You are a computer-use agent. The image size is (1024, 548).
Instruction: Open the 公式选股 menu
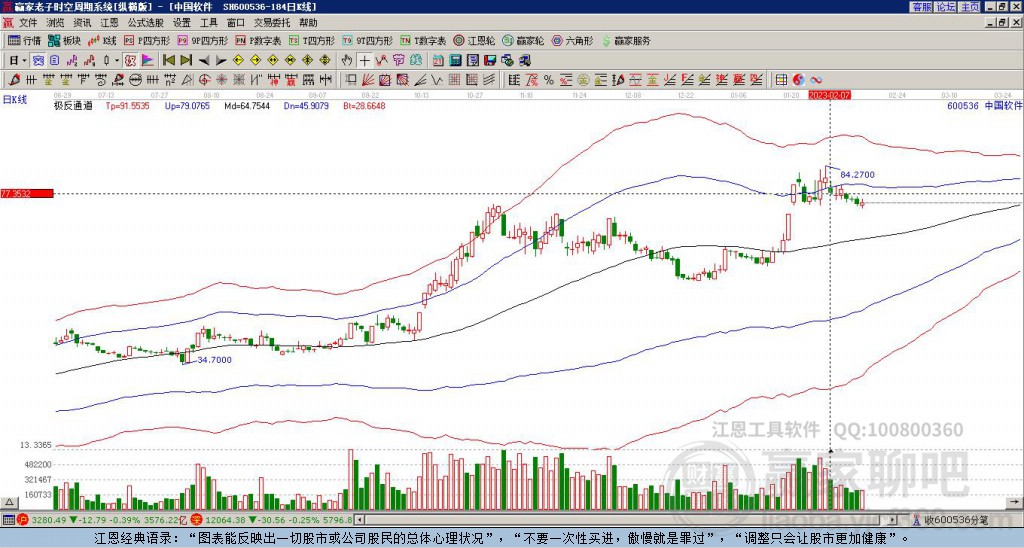144,22
